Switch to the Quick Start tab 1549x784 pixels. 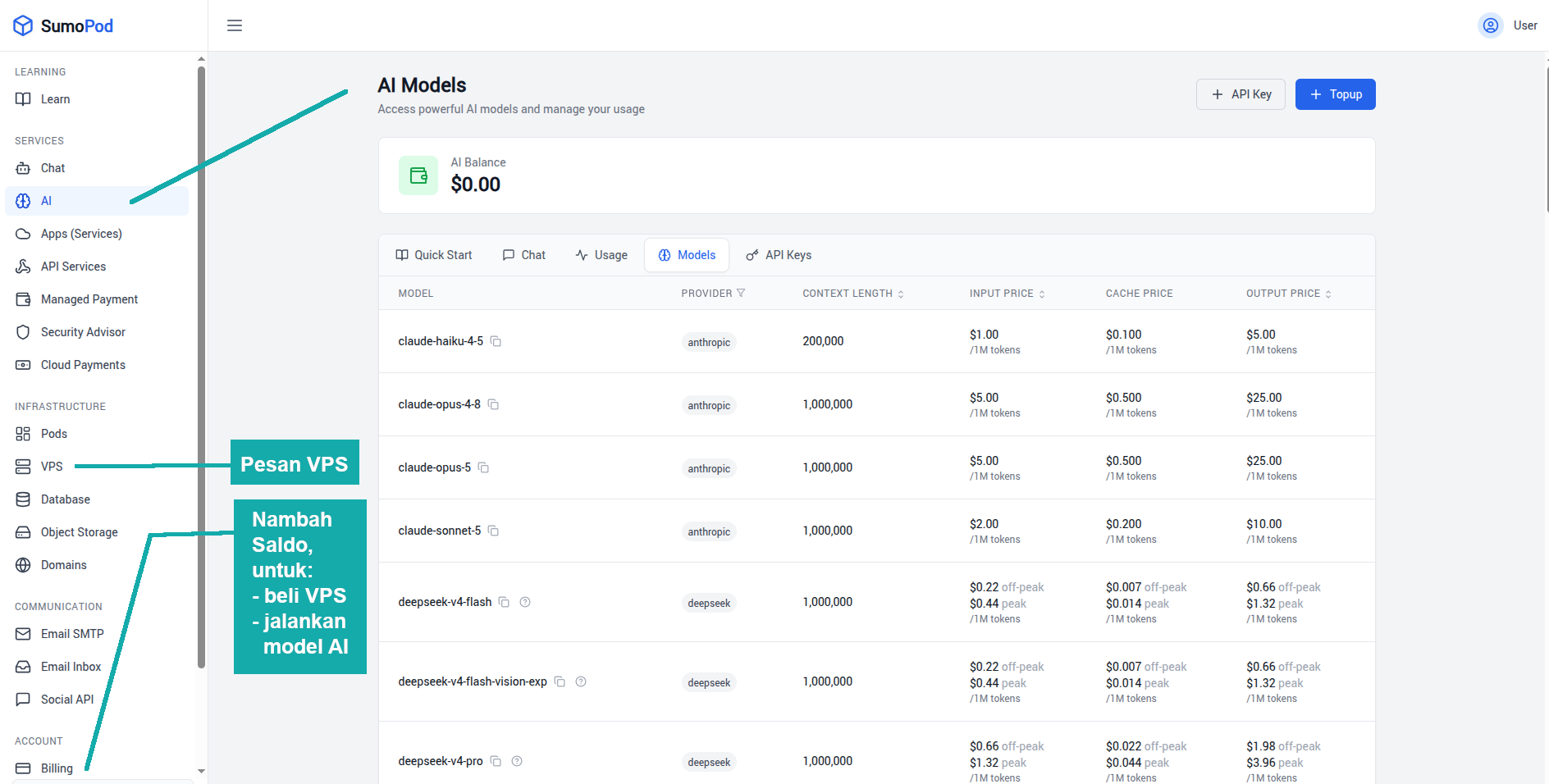pos(434,255)
